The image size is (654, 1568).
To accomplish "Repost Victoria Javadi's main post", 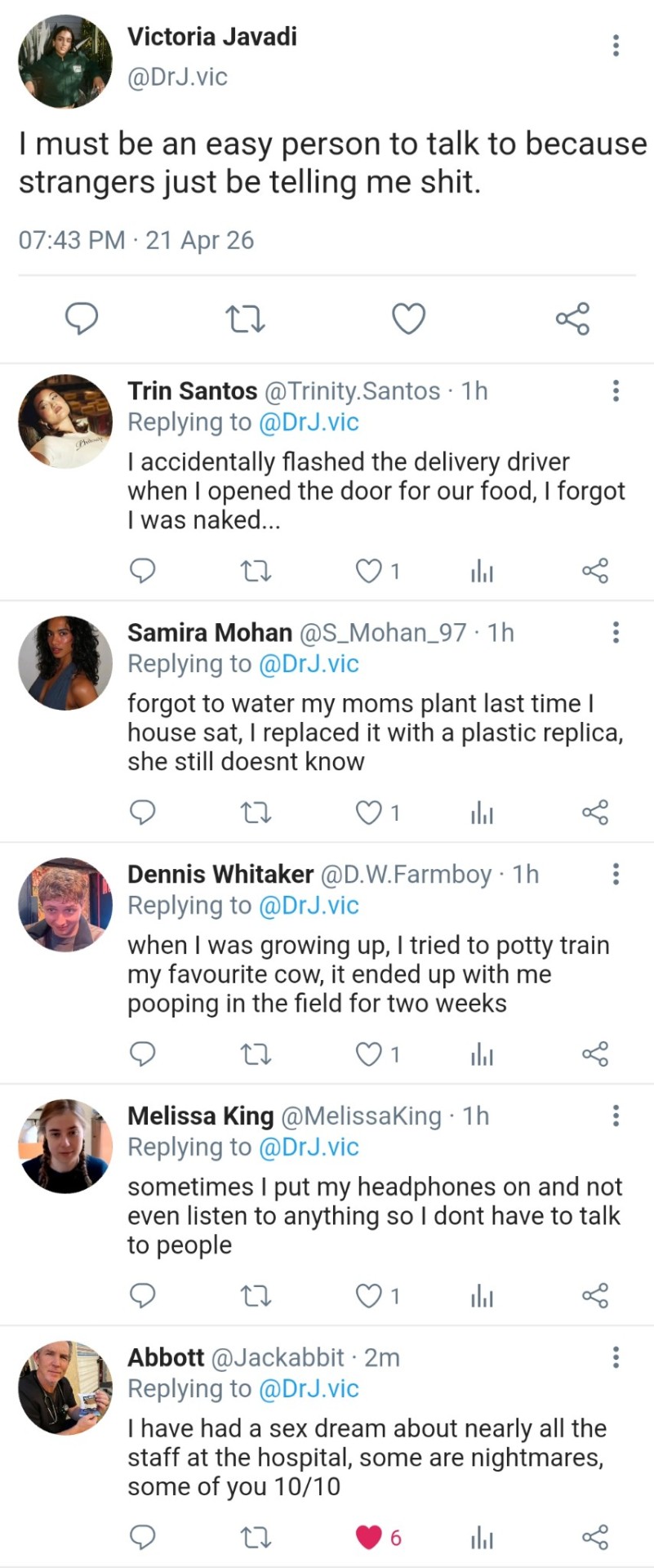I will (245, 318).
